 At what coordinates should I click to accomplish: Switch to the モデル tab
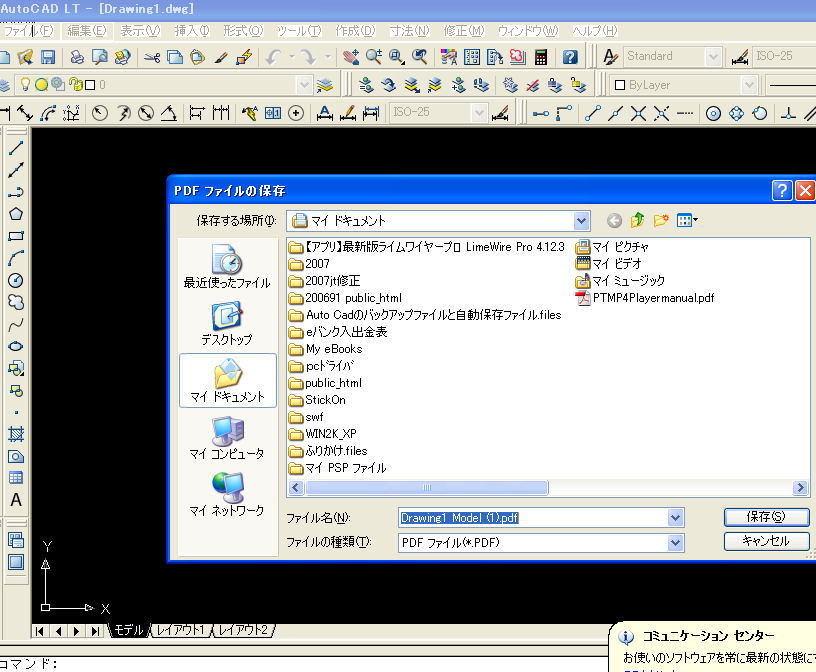(129, 630)
